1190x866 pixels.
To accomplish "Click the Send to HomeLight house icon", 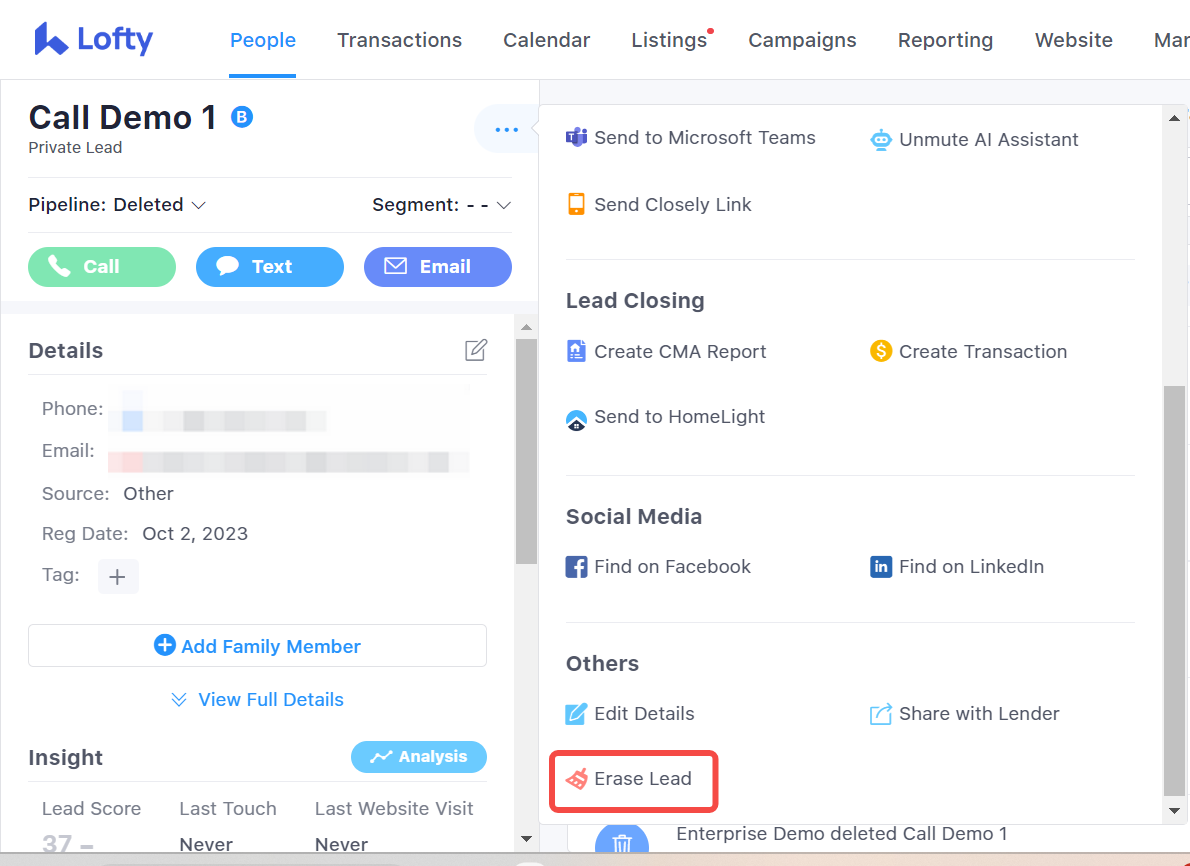I will coord(576,418).
